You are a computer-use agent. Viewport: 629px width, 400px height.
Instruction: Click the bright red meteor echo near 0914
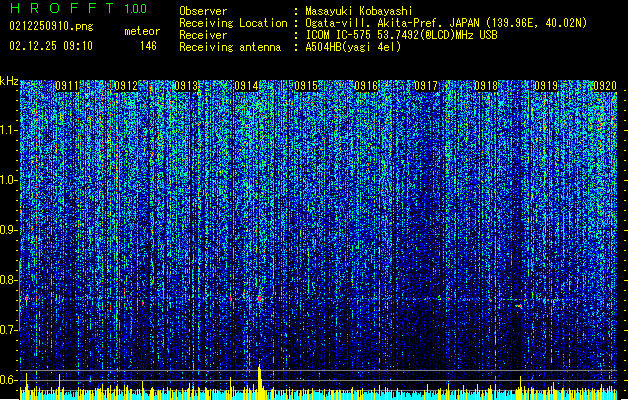(260, 298)
